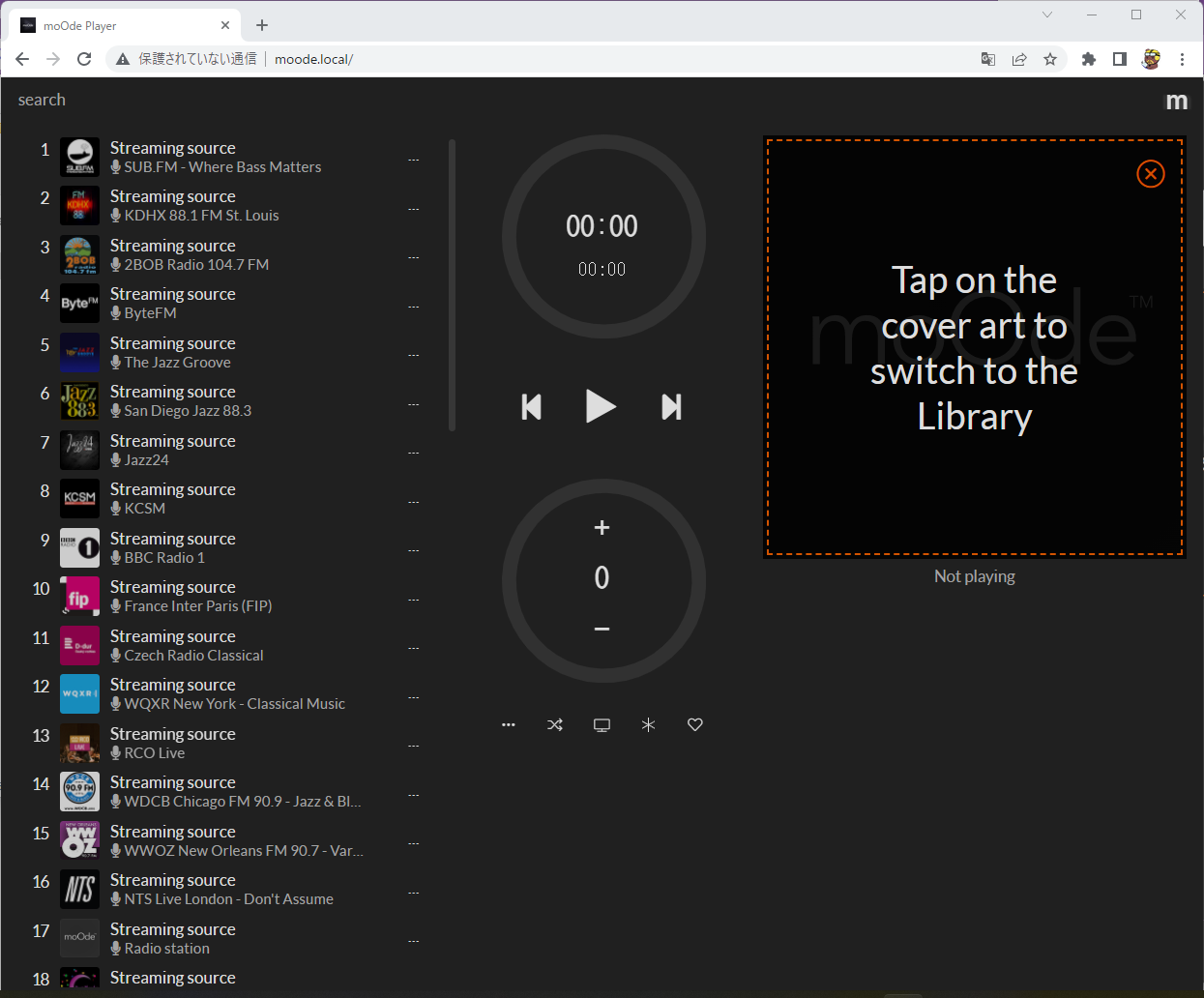This screenshot has height=998, width=1204.
Task: Choose "France Inter Paris (FIP)" station
Action: point(198,606)
